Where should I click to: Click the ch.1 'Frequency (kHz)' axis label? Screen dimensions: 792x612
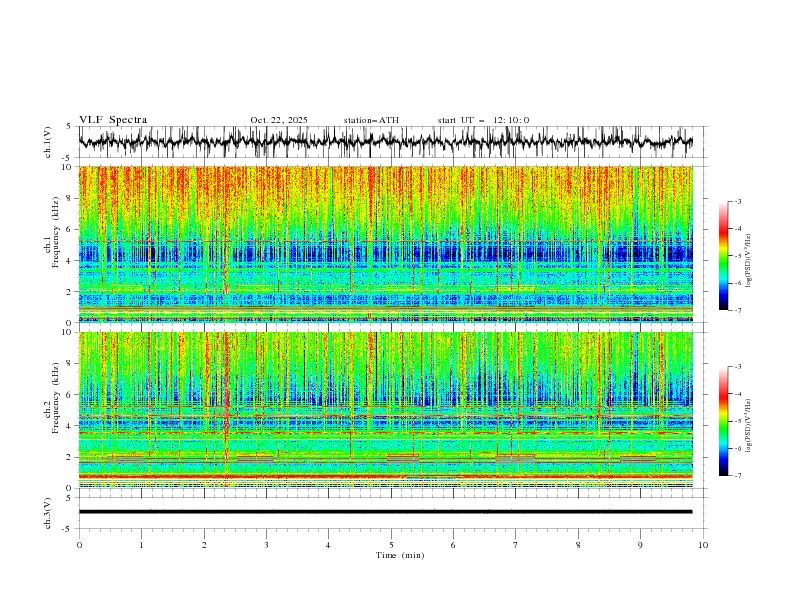tap(55, 232)
